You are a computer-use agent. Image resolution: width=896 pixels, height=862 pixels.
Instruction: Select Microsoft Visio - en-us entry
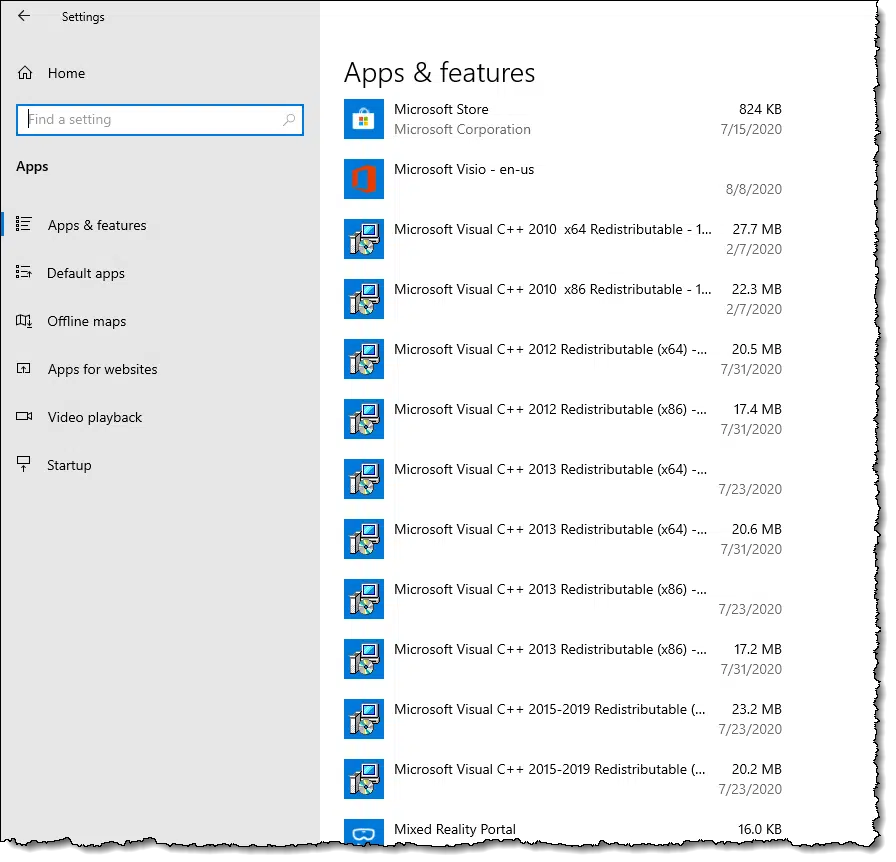tap(563, 179)
